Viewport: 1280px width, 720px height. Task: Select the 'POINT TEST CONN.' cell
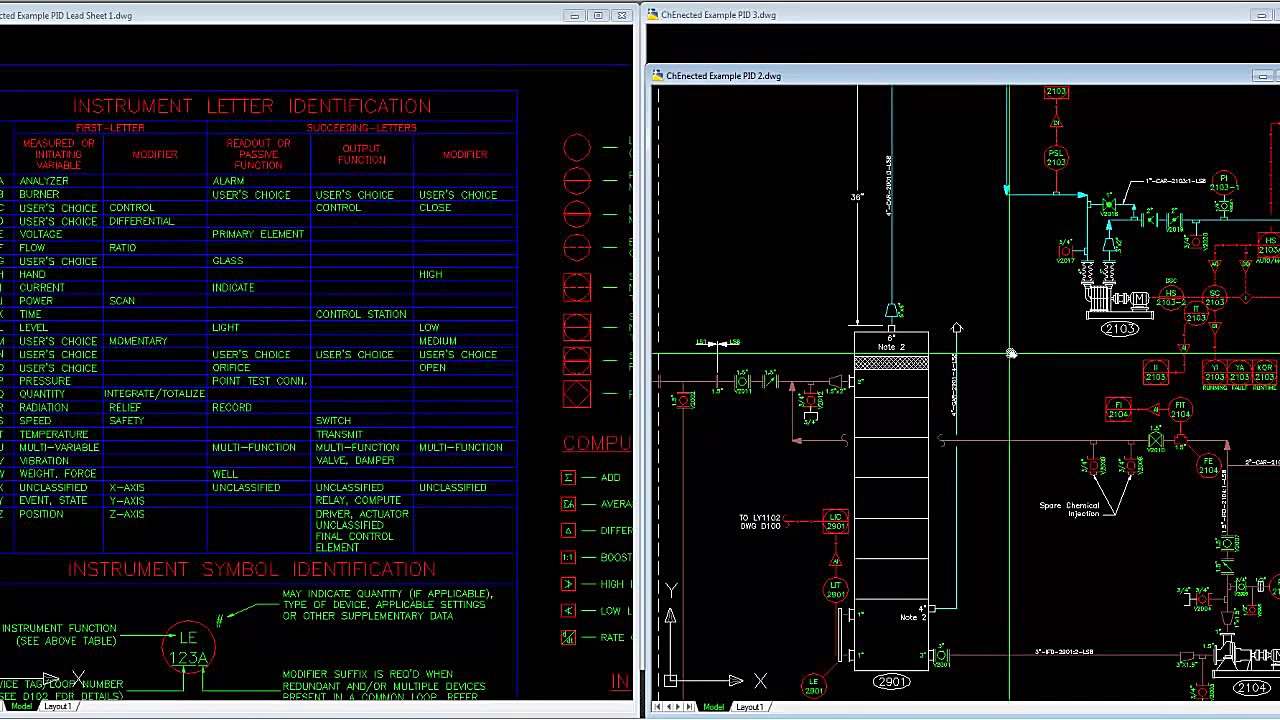[x=259, y=381]
